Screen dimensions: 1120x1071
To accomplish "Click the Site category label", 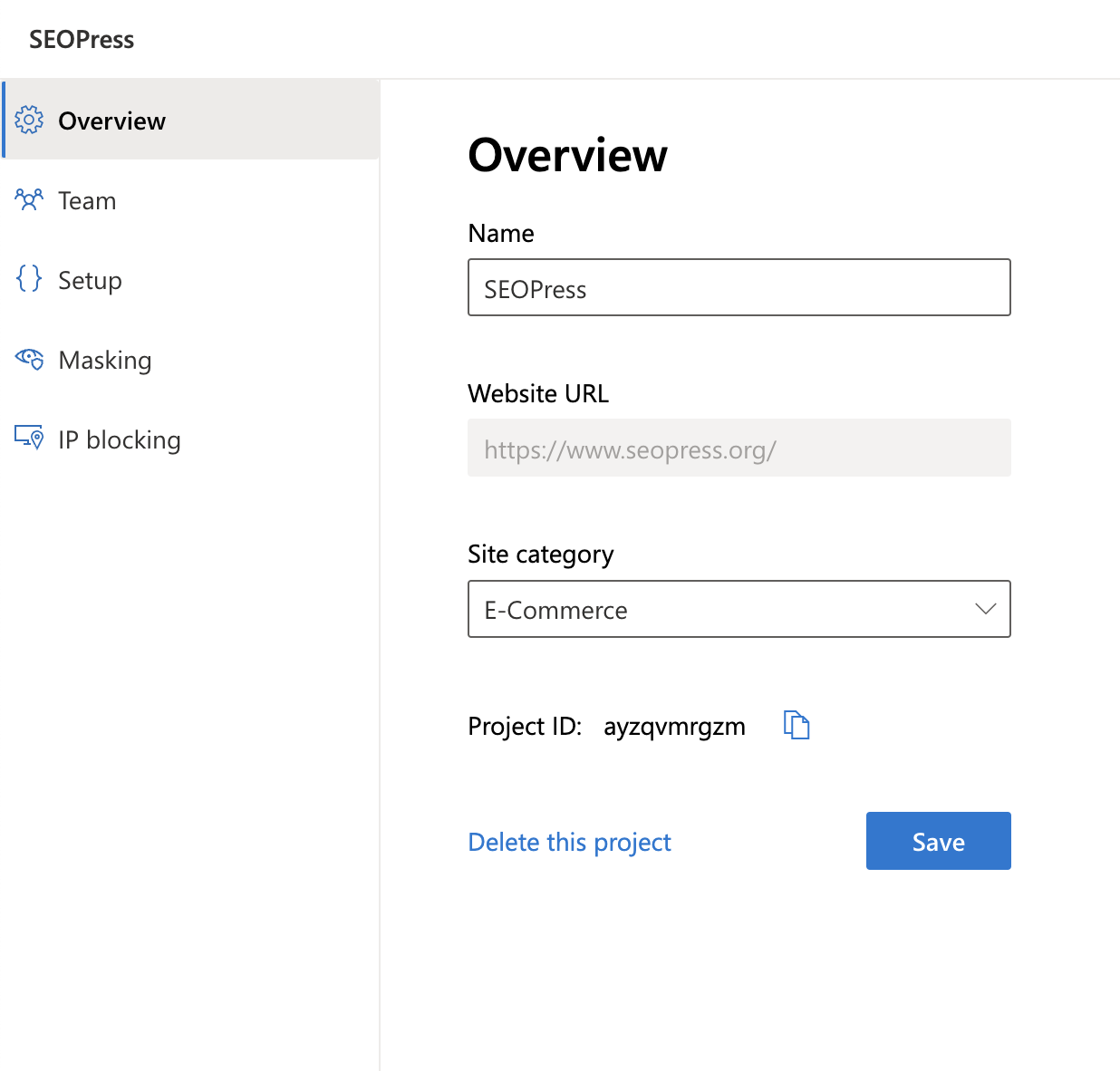I will (541, 555).
